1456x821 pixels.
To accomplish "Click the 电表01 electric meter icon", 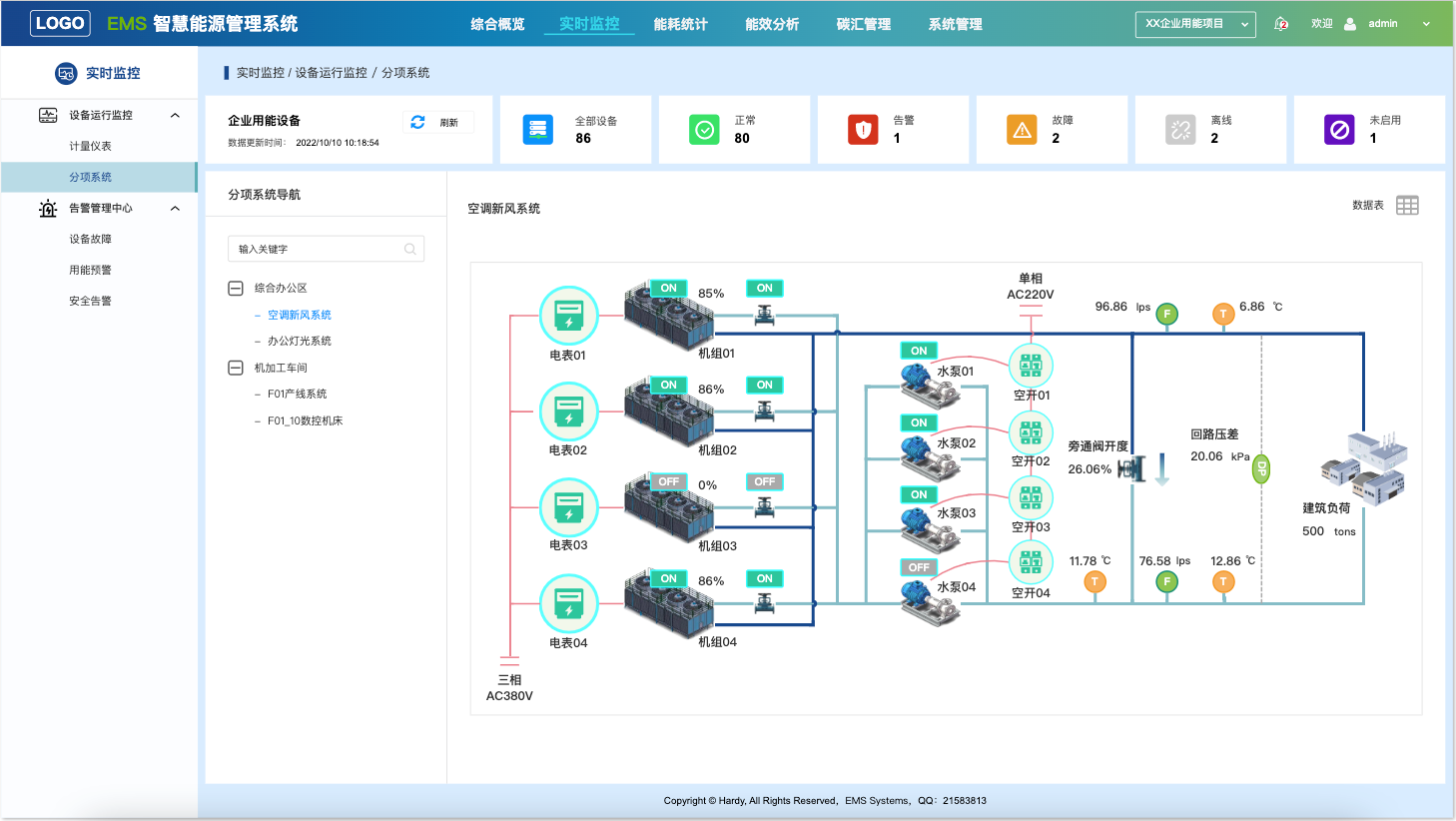I will click(x=568, y=316).
